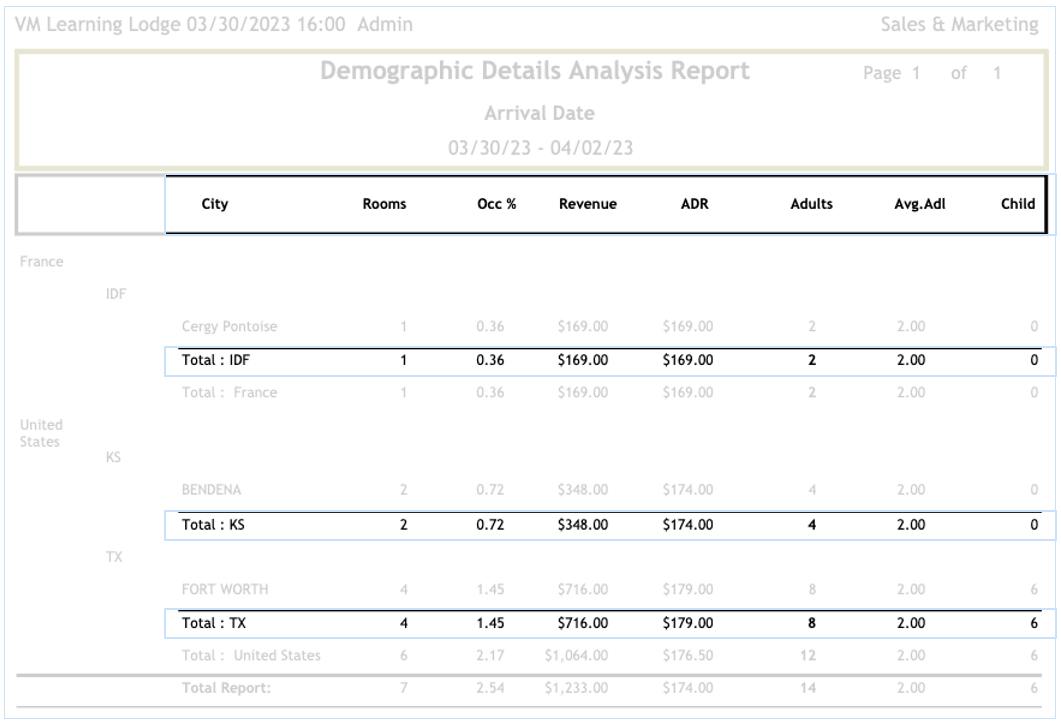This screenshot has height=724, width=1061.
Task: Select the Revenue column header
Action: [588, 205]
